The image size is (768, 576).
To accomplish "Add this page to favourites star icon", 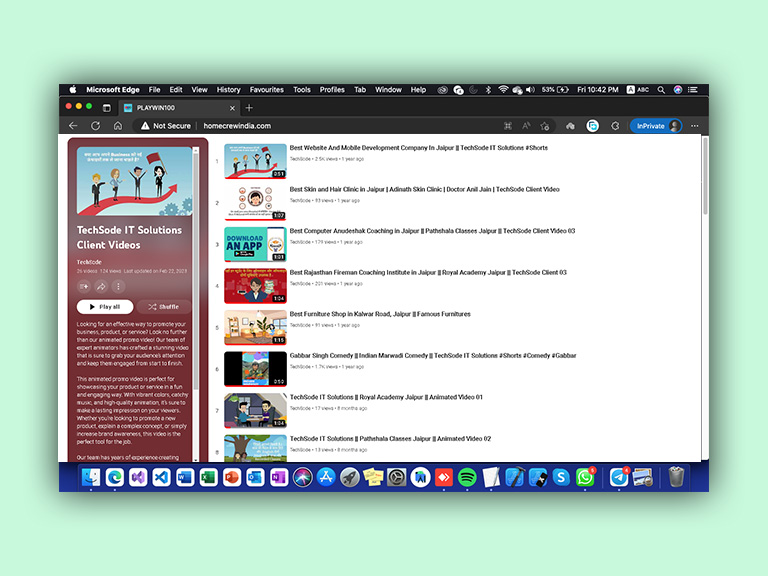I will [x=545, y=126].
